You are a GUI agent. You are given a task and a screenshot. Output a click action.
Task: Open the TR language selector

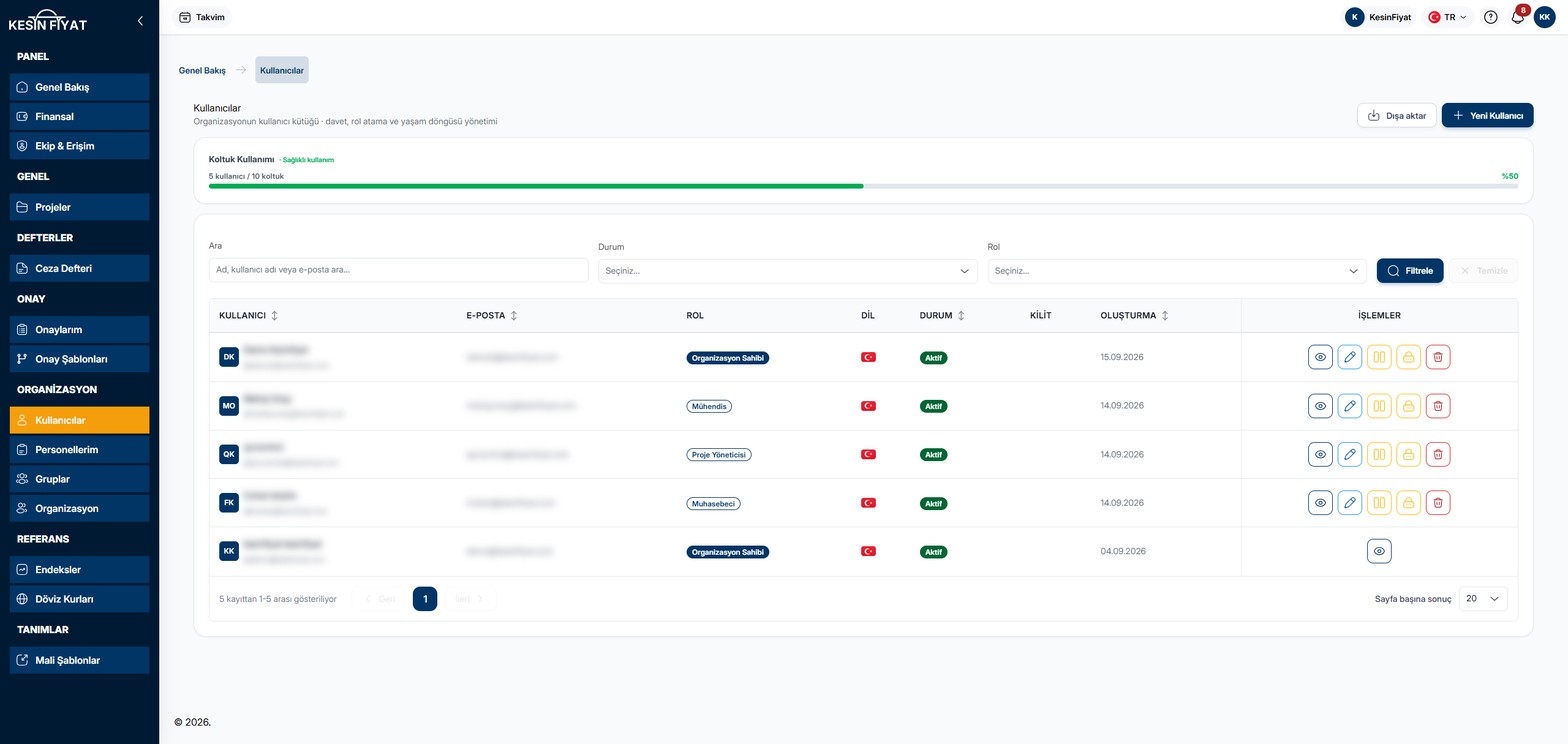pos(1447,17)
